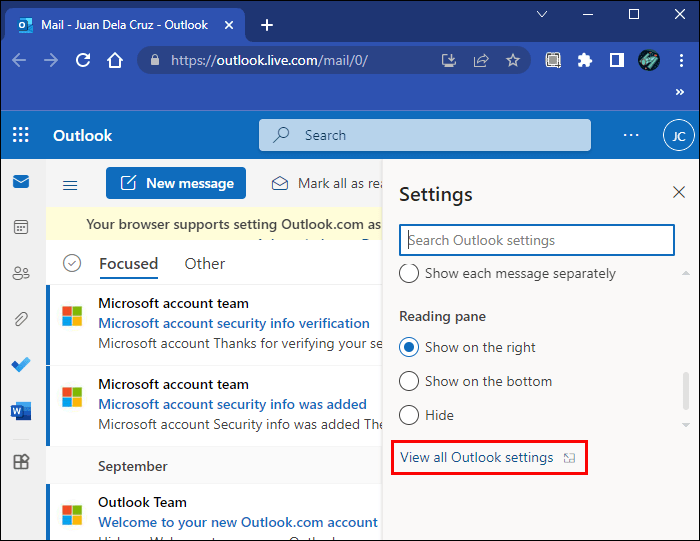
Task: Open the To Do checkmark icon
Action: tap(21, 365)
